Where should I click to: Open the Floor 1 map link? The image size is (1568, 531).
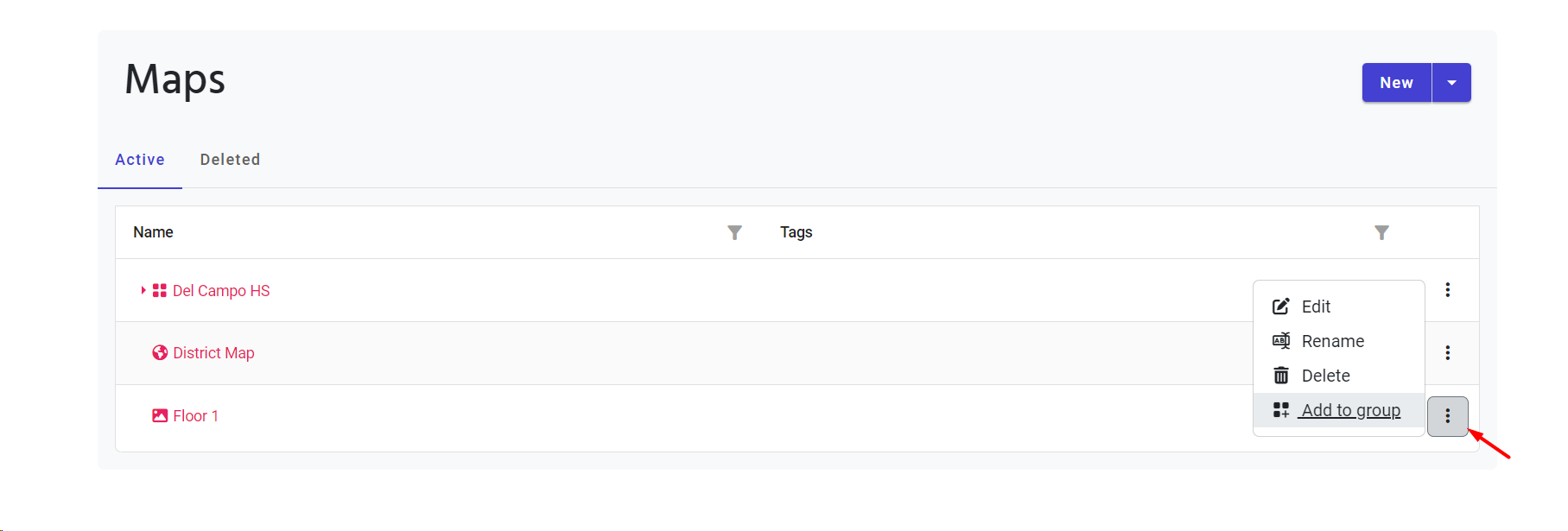(195, 416)
